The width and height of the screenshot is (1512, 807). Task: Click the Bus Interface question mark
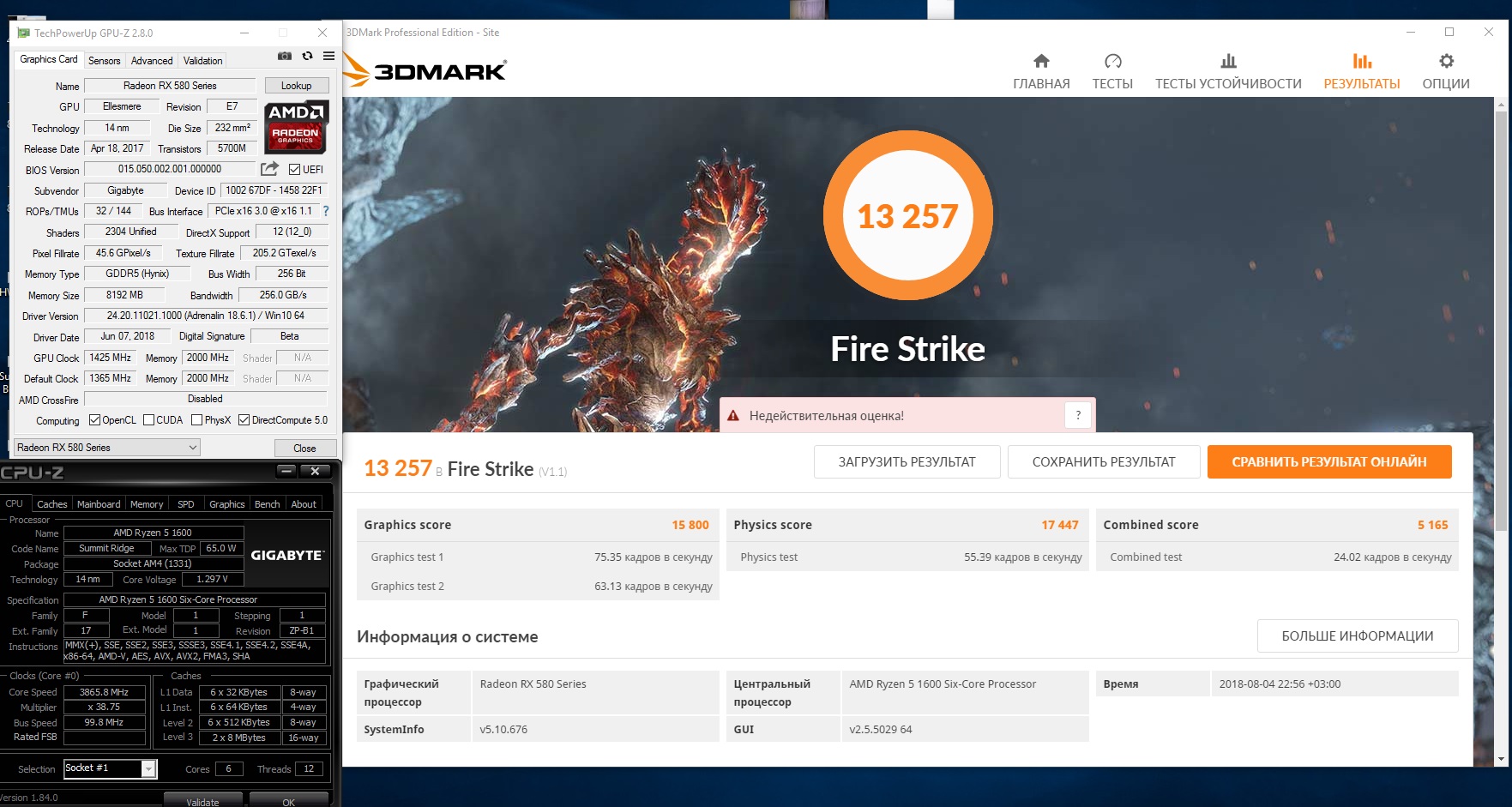point(326,211)
